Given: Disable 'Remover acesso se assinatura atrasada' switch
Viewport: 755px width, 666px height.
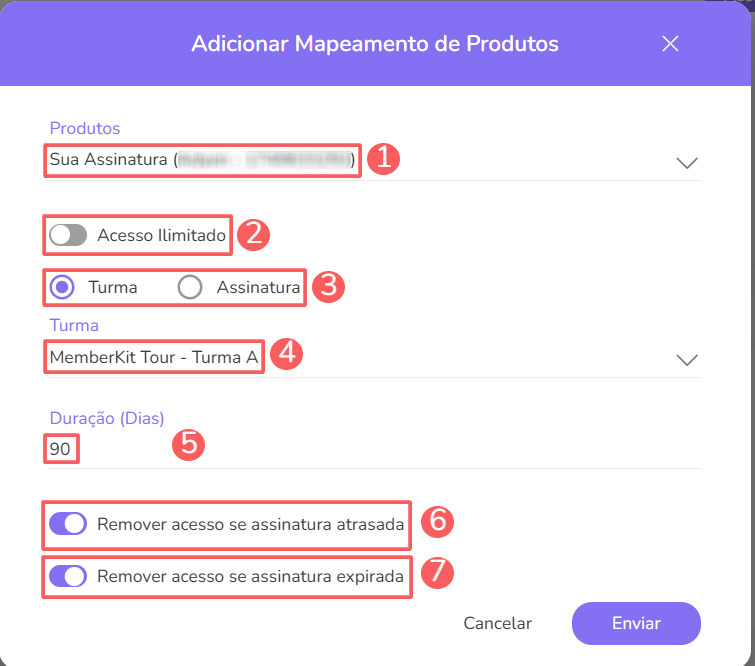Looking at the screenshot, I should click(68, 524).
